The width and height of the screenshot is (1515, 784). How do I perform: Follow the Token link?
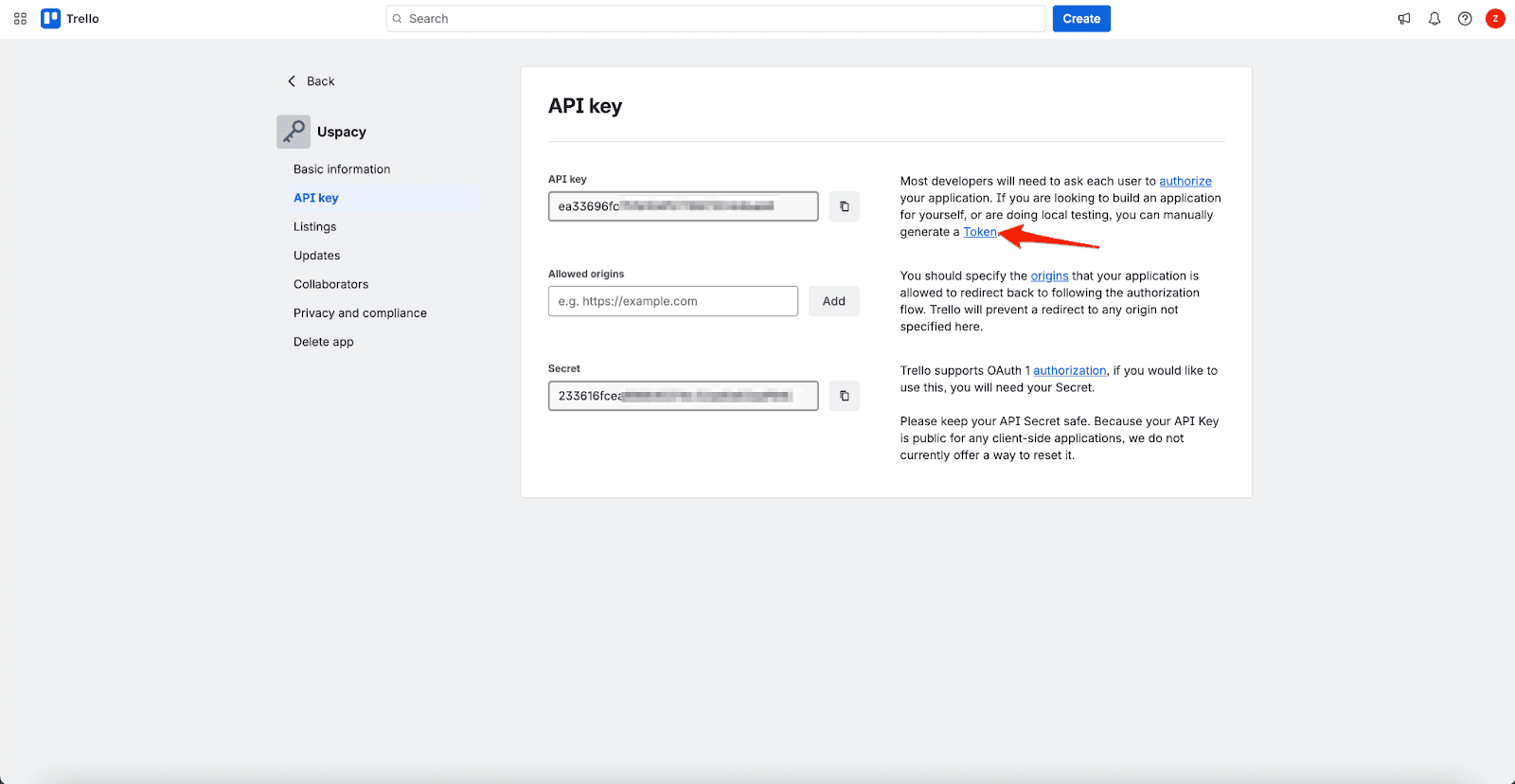click(979, 232)
